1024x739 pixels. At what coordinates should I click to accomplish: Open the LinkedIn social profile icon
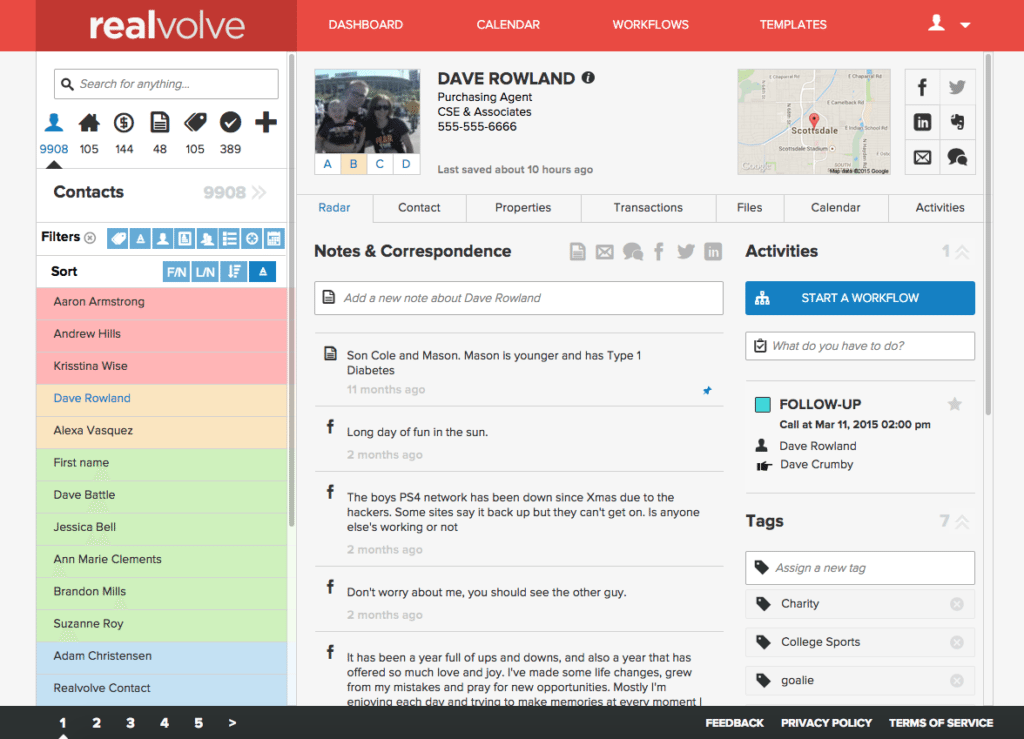click(922, 122)
